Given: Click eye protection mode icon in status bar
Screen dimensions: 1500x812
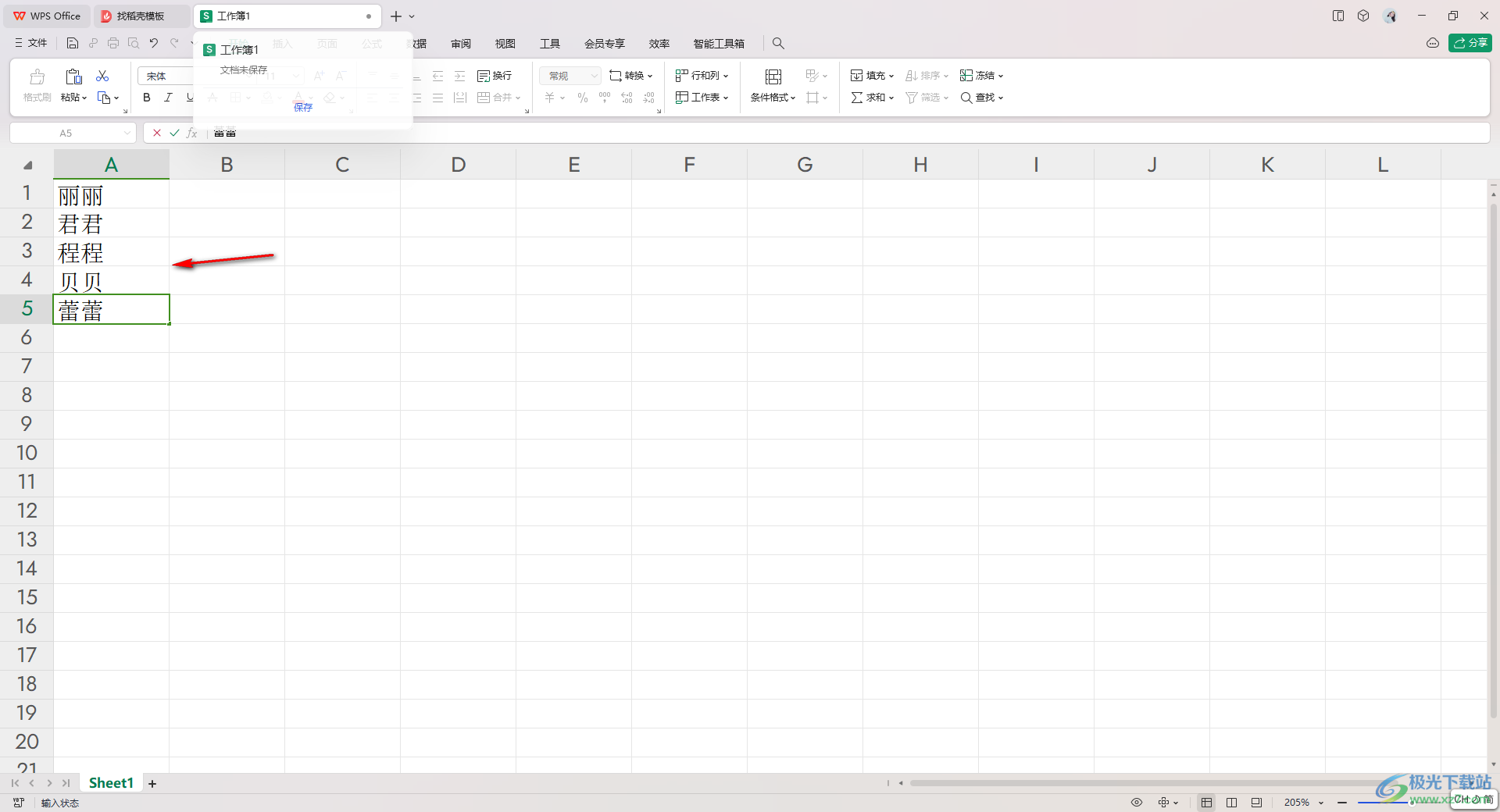Looking at the screenshot, I should [1137, 803].
